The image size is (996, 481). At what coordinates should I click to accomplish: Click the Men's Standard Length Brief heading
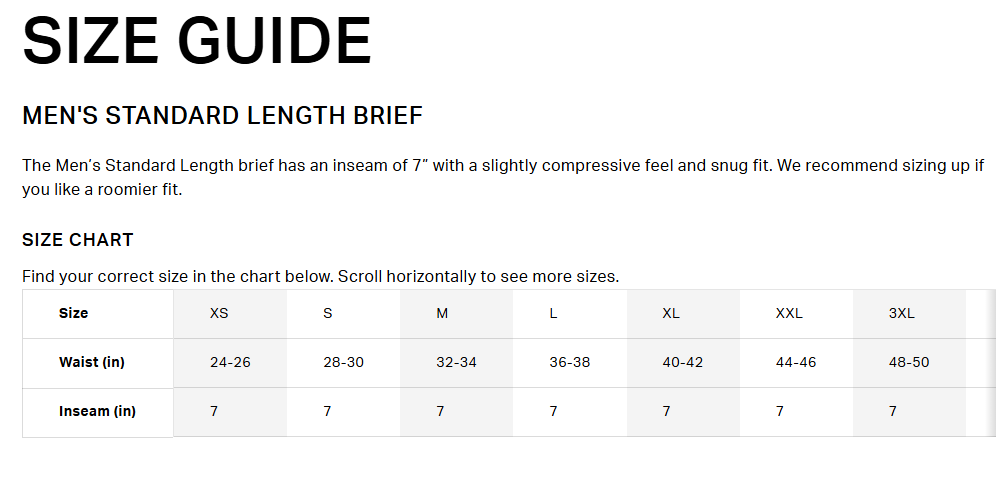point(222,116)
